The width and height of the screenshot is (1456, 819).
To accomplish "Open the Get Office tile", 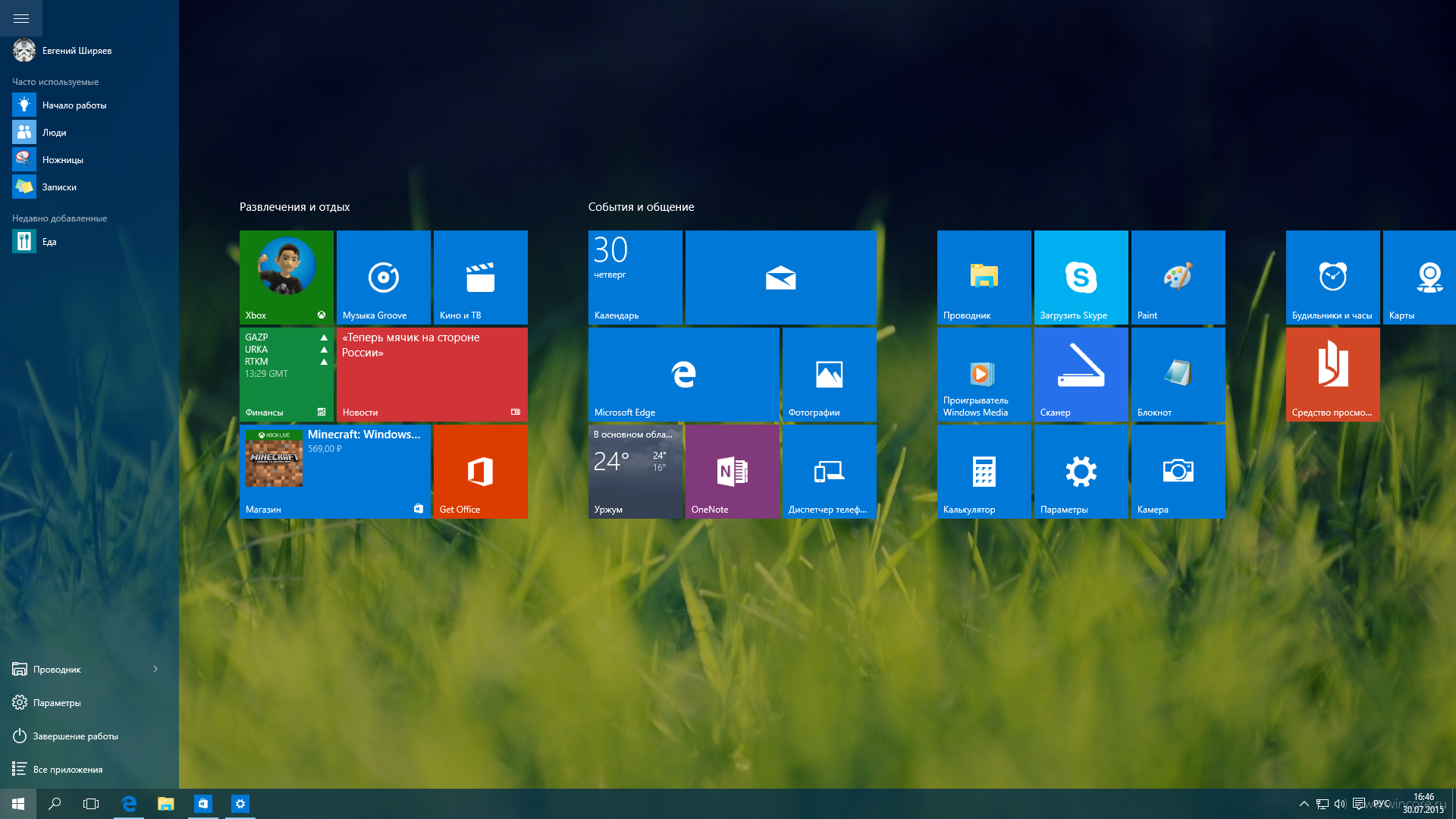I will tap(481, 472).
